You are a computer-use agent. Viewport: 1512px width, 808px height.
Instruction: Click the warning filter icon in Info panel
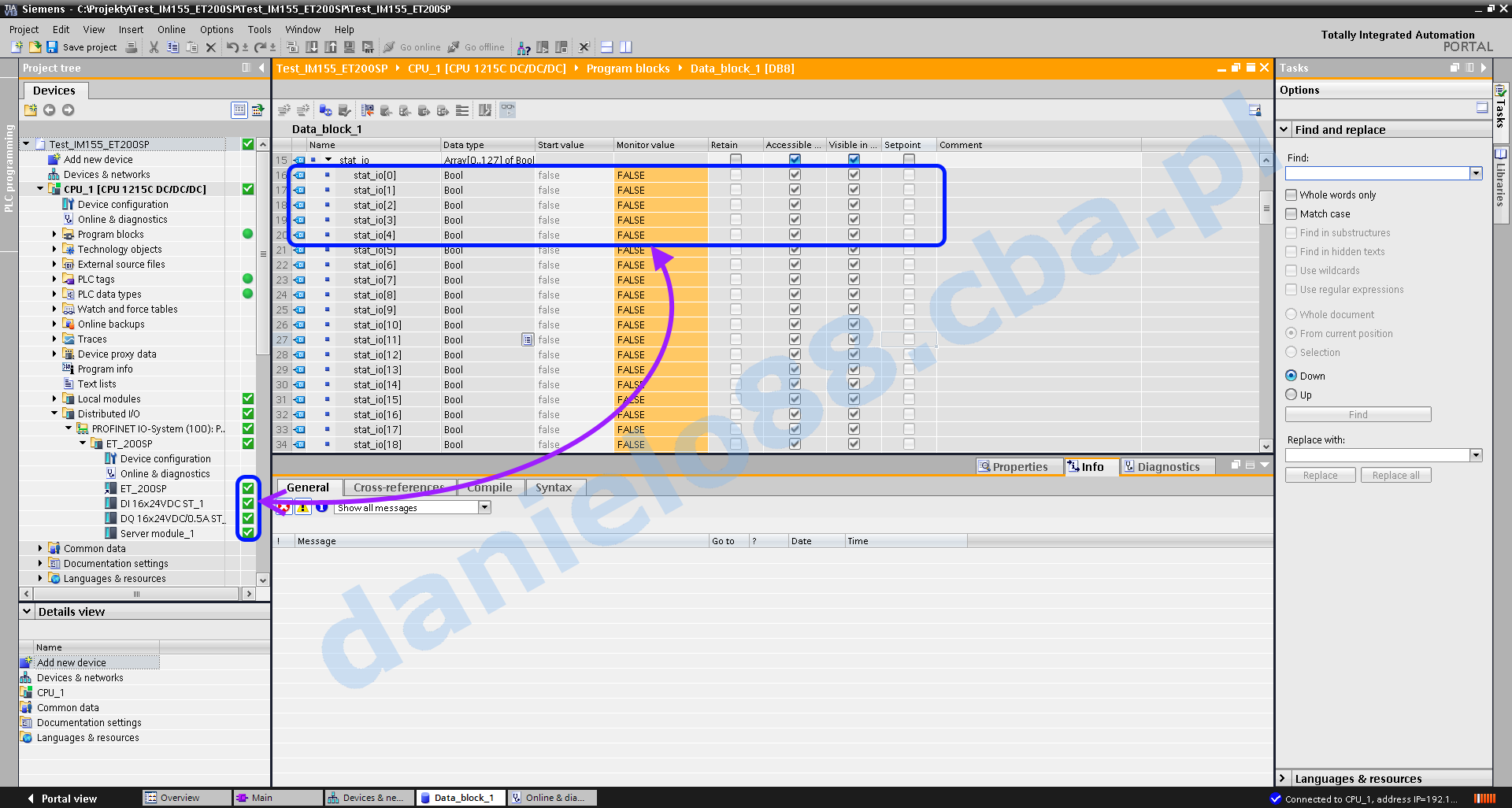[x=302, y=508]
